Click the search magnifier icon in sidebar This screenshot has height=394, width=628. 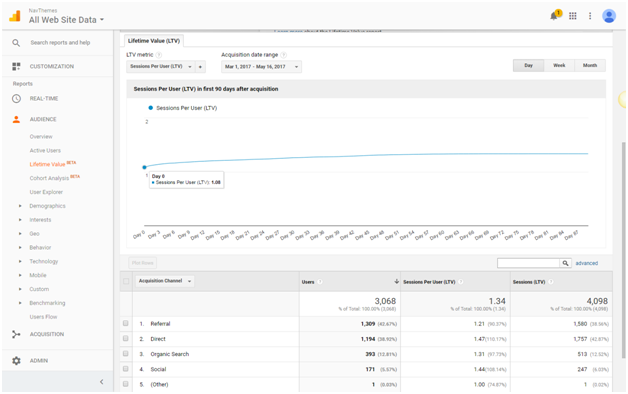(x=16, y=42)
